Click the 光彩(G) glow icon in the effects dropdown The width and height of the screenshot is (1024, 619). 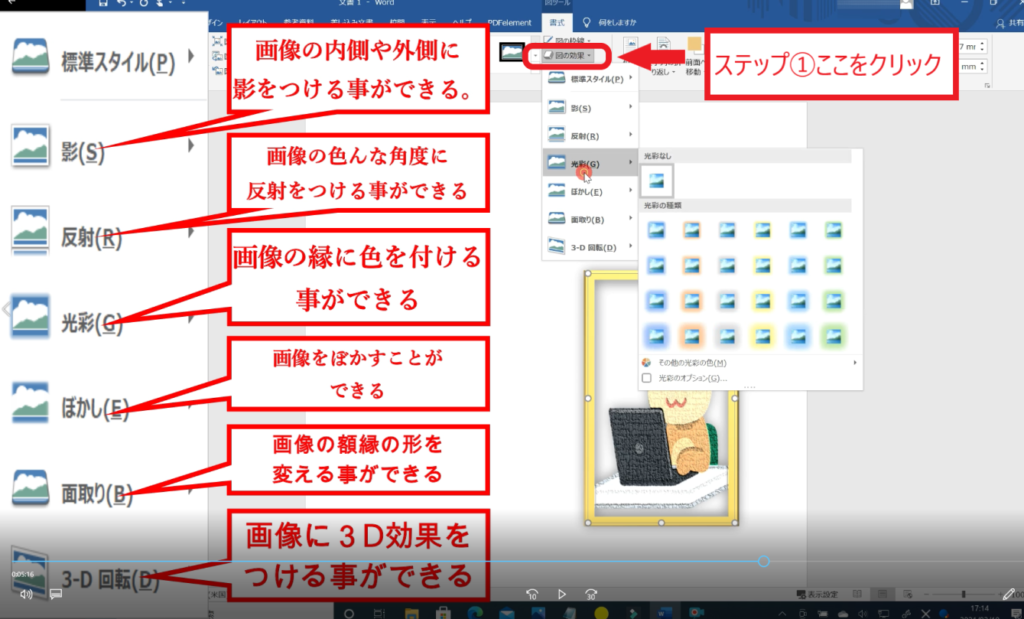click(x=555, y=162)
